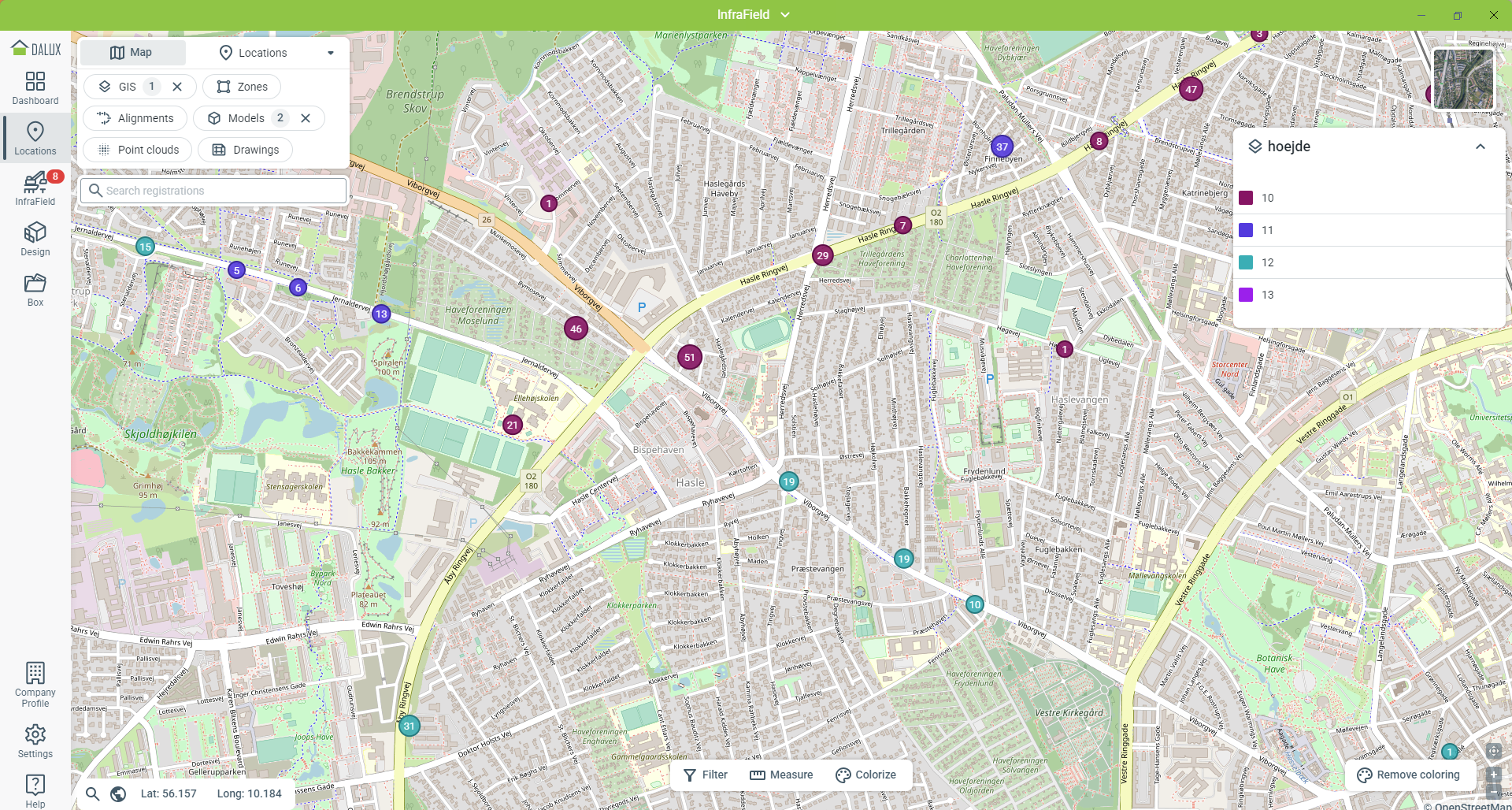Open the Design module
Screen dimensions: 1512x810
pyautogui.click(x=35, y=240)
